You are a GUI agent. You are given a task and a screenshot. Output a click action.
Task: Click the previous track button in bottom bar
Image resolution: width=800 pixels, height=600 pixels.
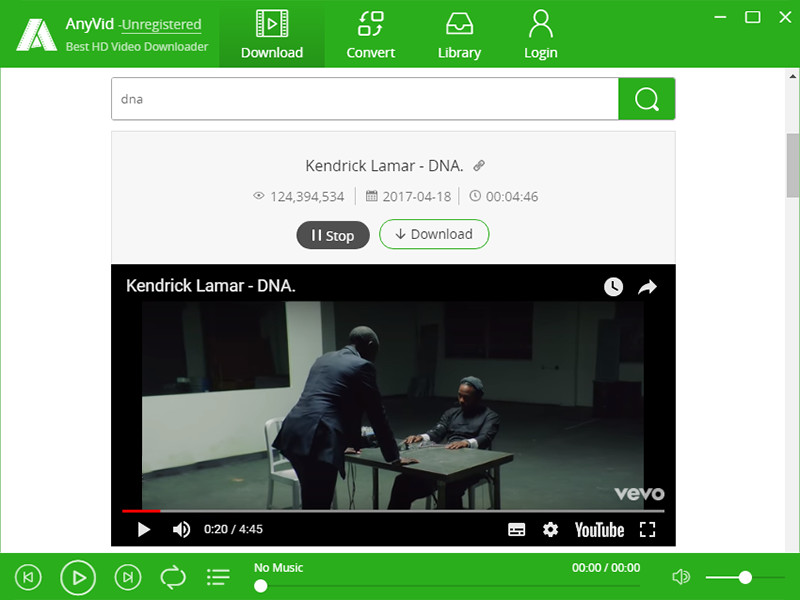point(28,577)
